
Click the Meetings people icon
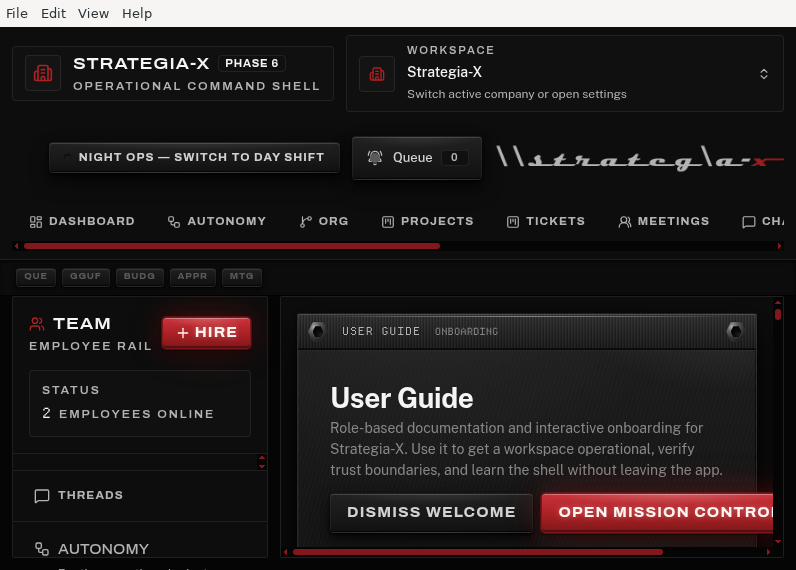tap(625, 222)
